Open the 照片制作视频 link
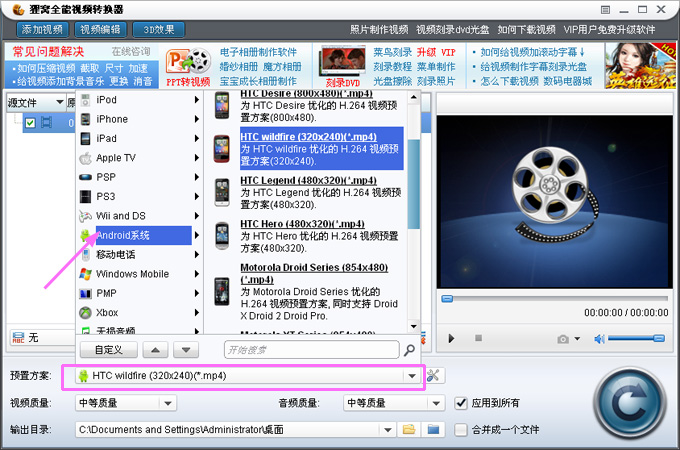The image size is (680, 450). point(379,29)
